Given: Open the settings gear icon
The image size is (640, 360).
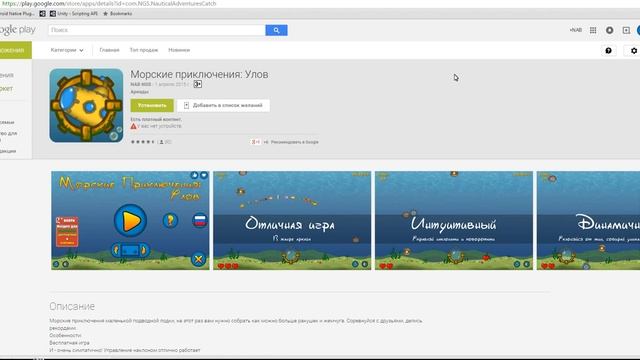Looking at the screenshot, I should point(633,51).
